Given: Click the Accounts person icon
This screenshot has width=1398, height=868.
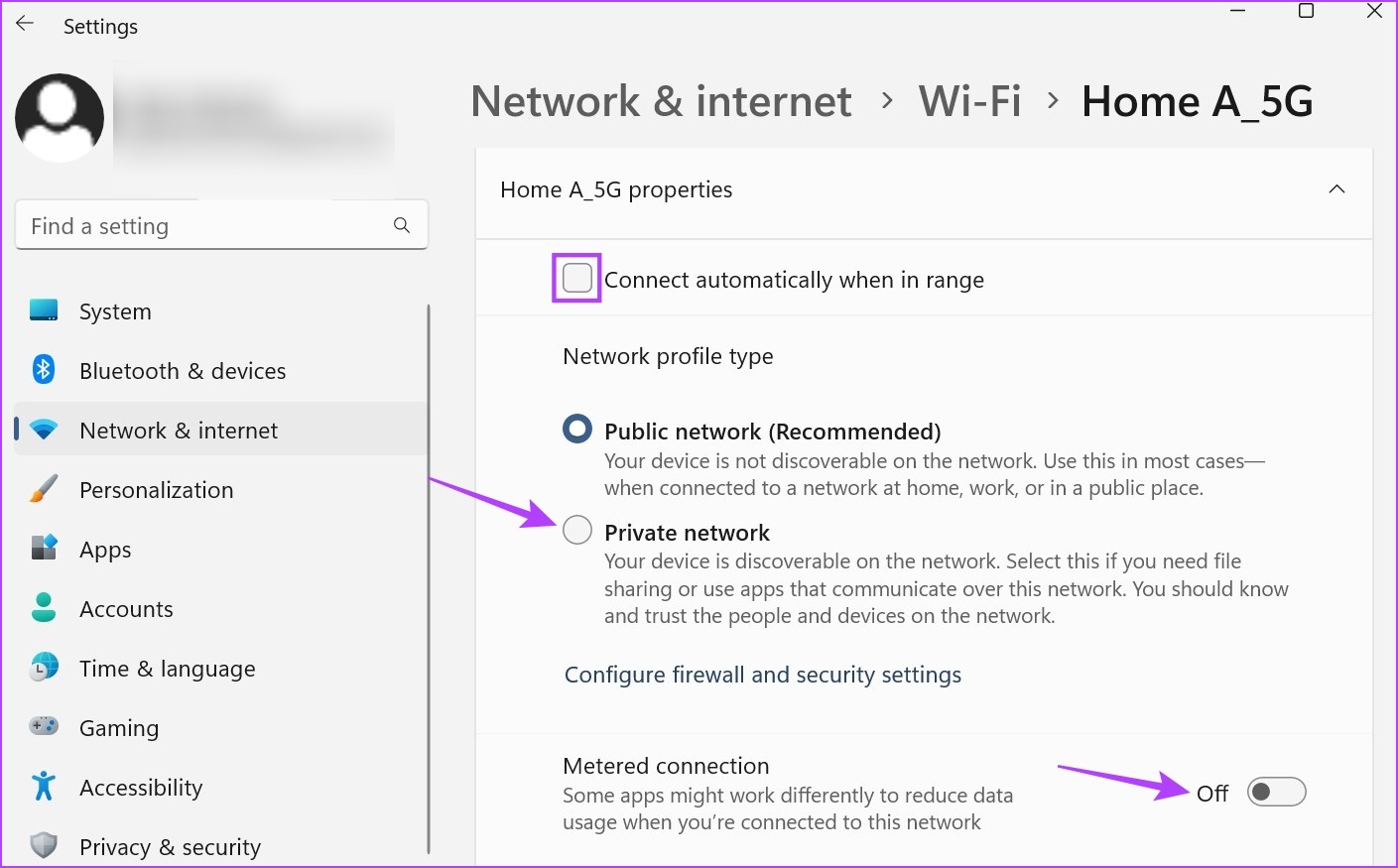Looking at the screenshot, I should (x=44, y=608).
